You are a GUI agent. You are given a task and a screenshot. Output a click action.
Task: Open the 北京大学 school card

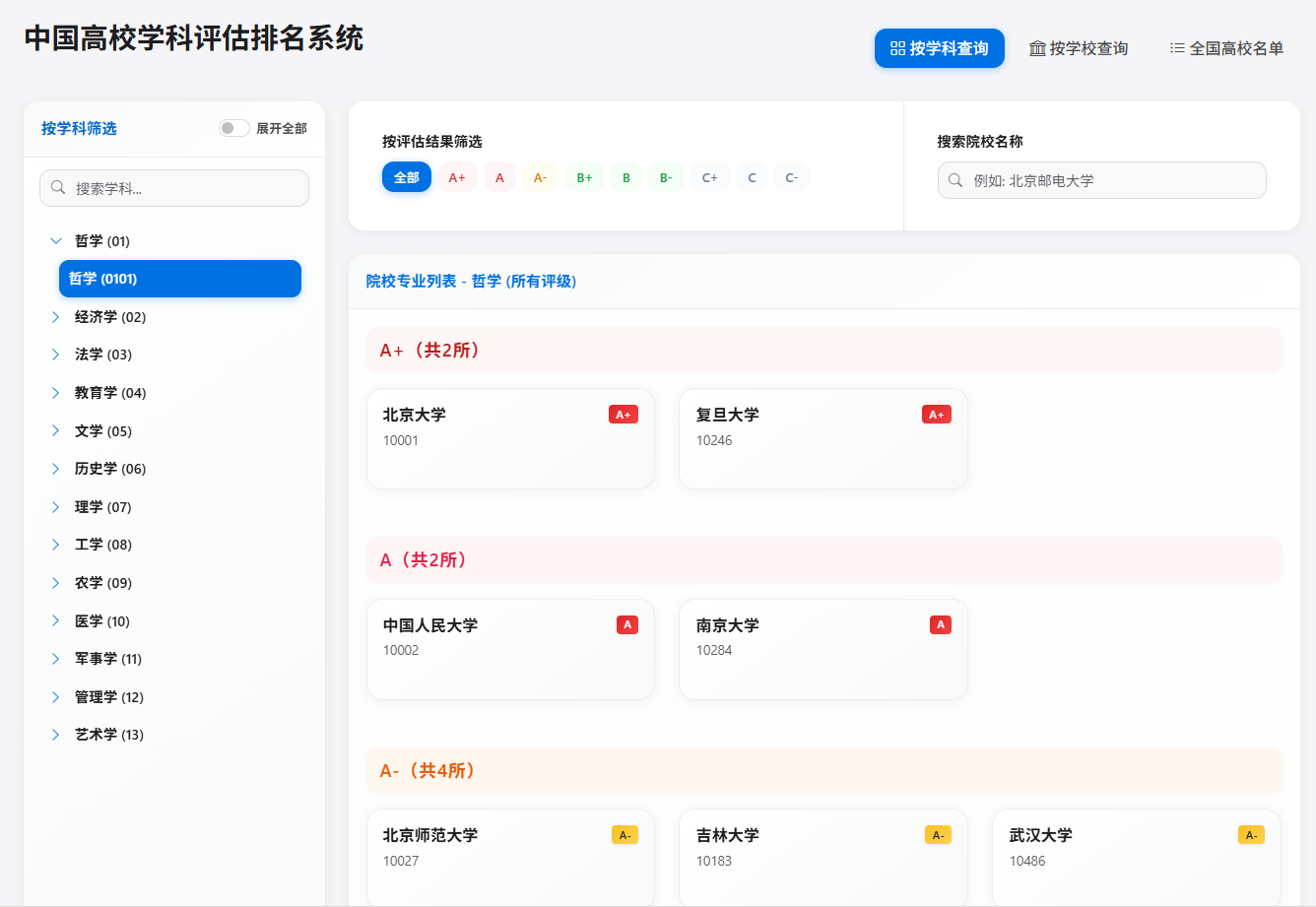[510, 438]
